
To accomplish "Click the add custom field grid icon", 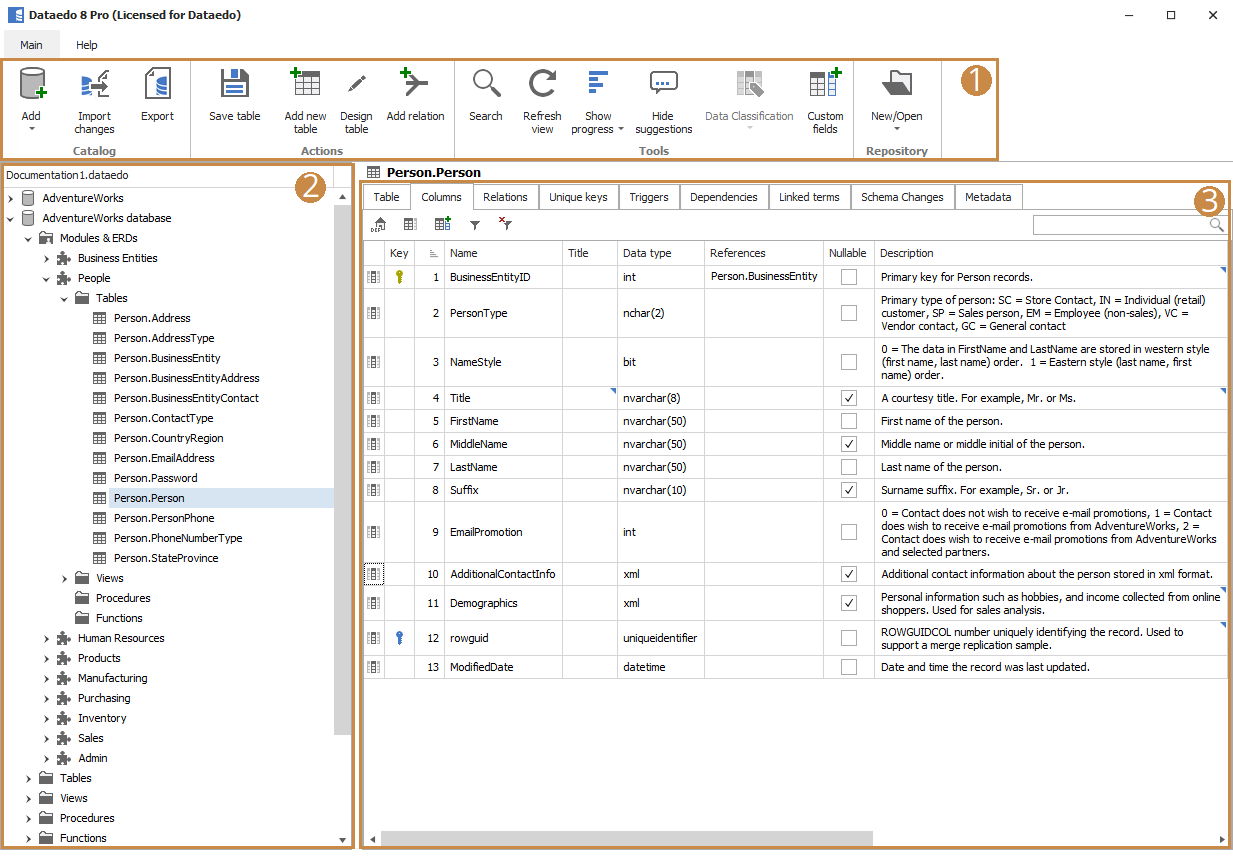I will point(442,225).
